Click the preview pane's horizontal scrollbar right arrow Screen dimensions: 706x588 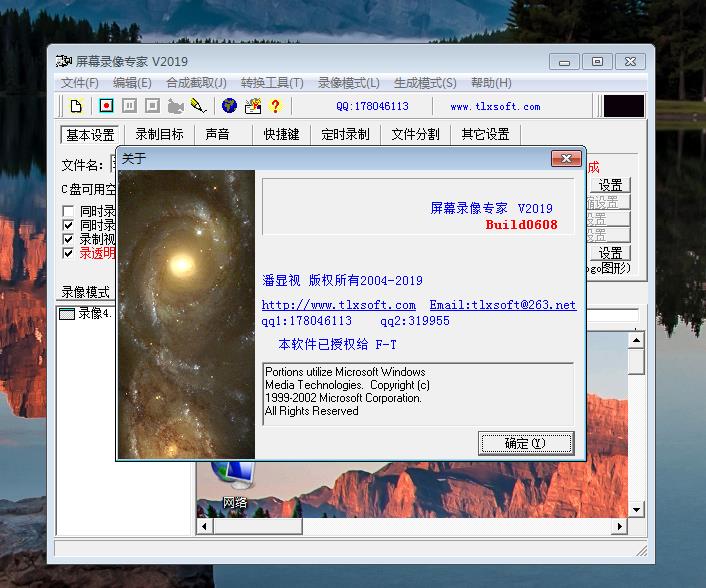(x=619, y=526)
